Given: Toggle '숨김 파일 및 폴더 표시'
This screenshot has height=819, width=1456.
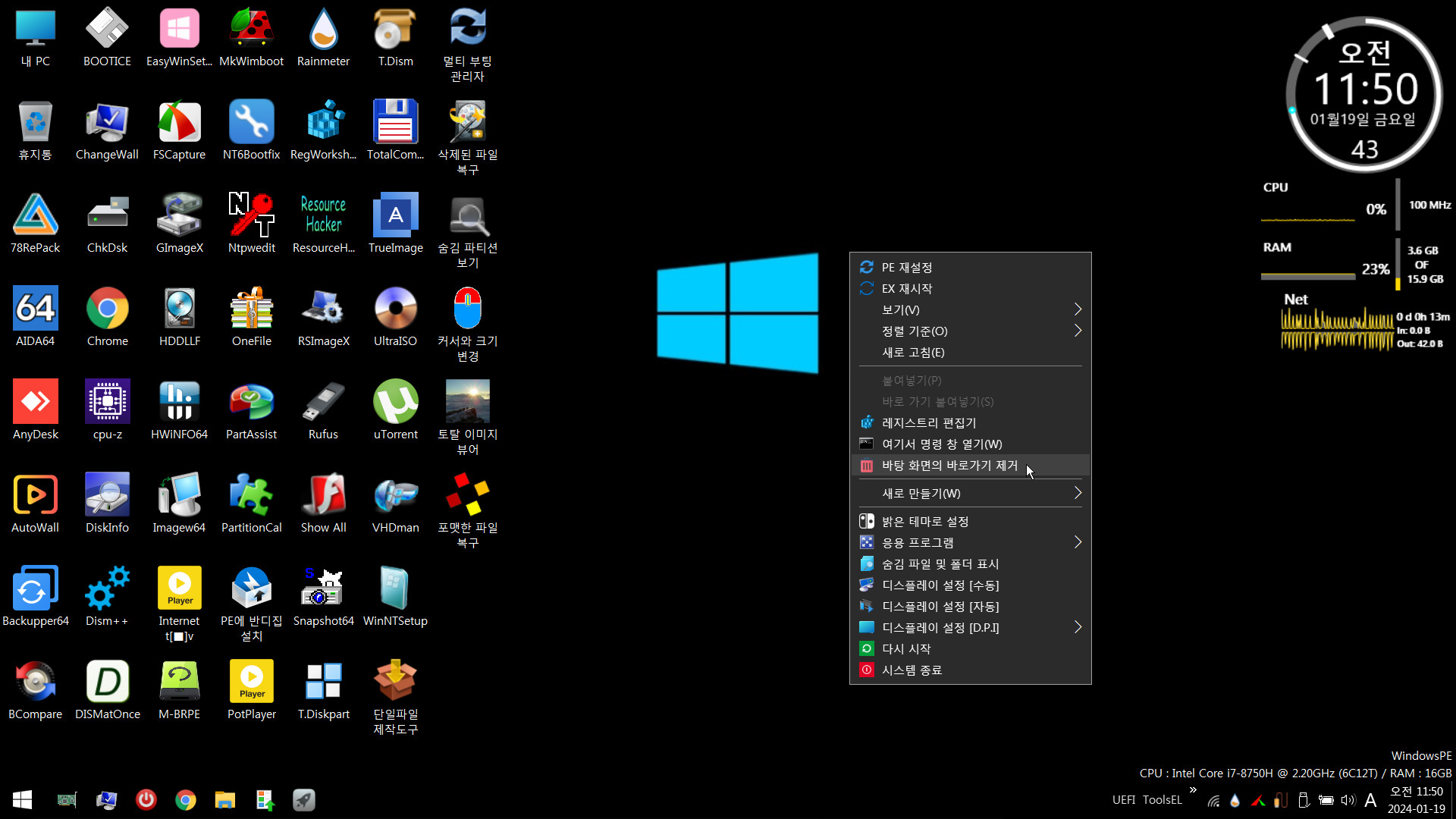Looking at the screenshot, I should click(x=970, y=564).
